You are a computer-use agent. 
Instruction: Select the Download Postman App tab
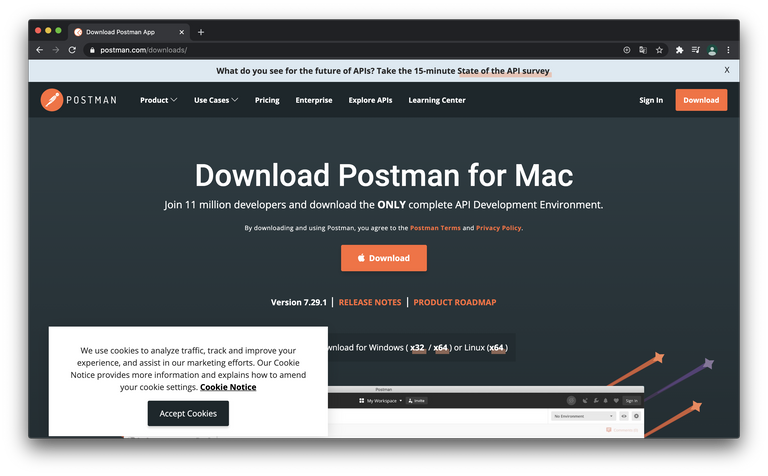(127, 32)
